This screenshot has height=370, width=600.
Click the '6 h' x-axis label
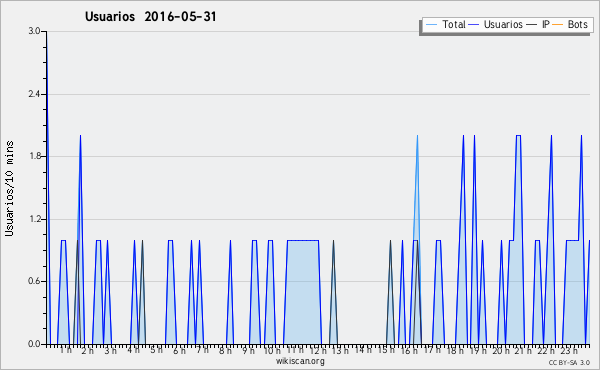pos(179,350)
